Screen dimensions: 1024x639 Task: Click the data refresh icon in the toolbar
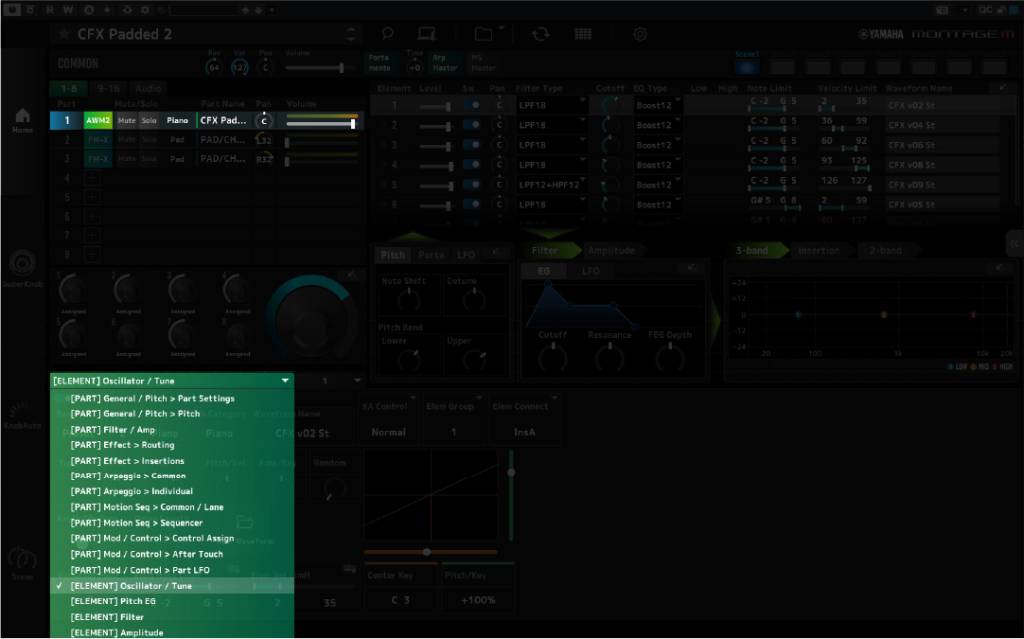[x=541, y=33]
